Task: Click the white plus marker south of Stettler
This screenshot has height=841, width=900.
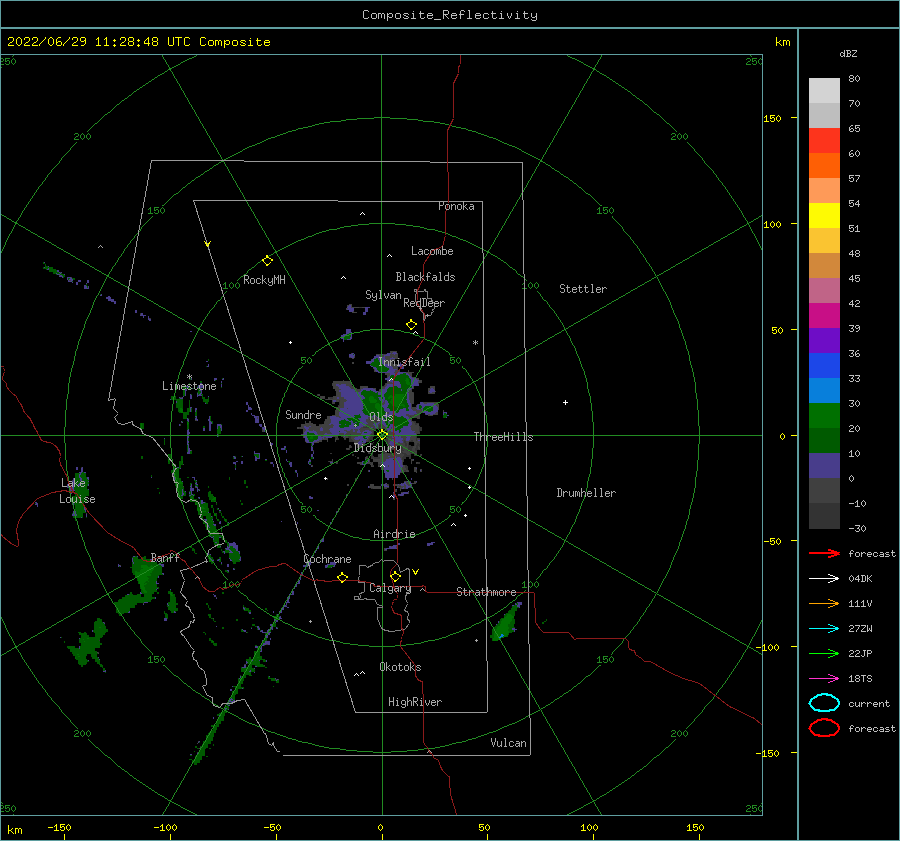Action: 565,402
